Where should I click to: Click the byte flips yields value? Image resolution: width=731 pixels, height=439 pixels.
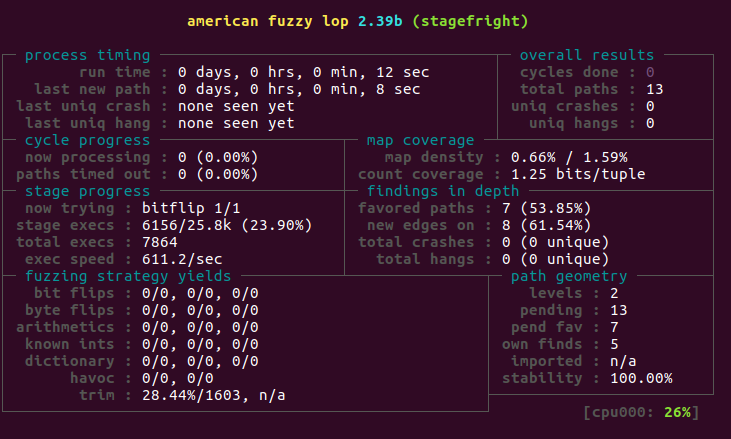point(200,310)
